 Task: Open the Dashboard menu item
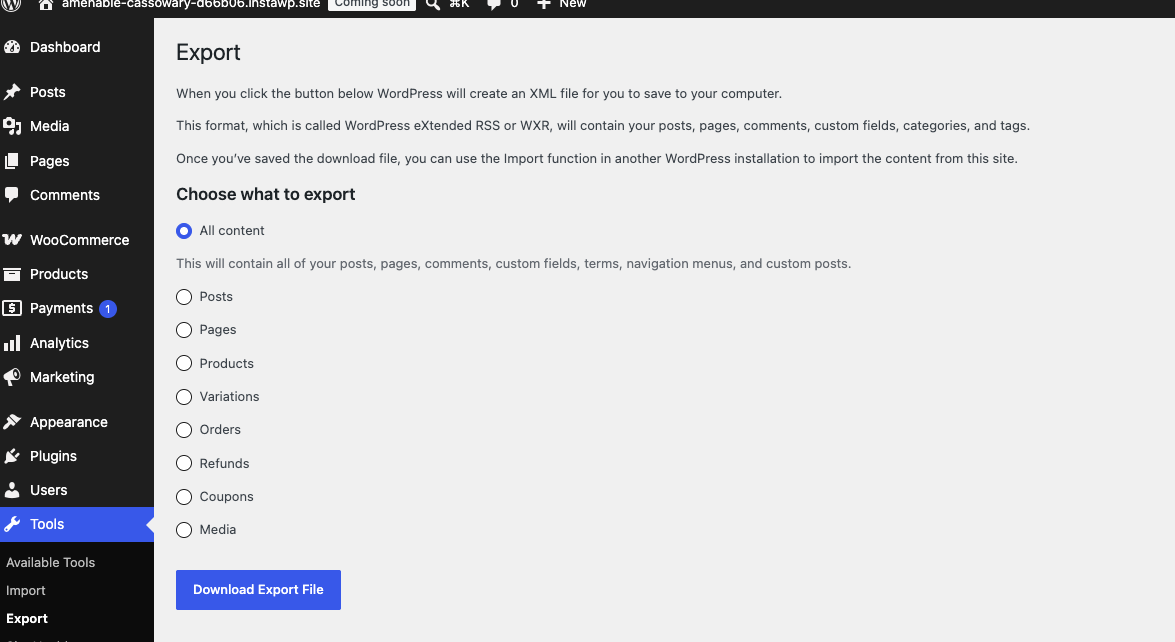(65, 47)
